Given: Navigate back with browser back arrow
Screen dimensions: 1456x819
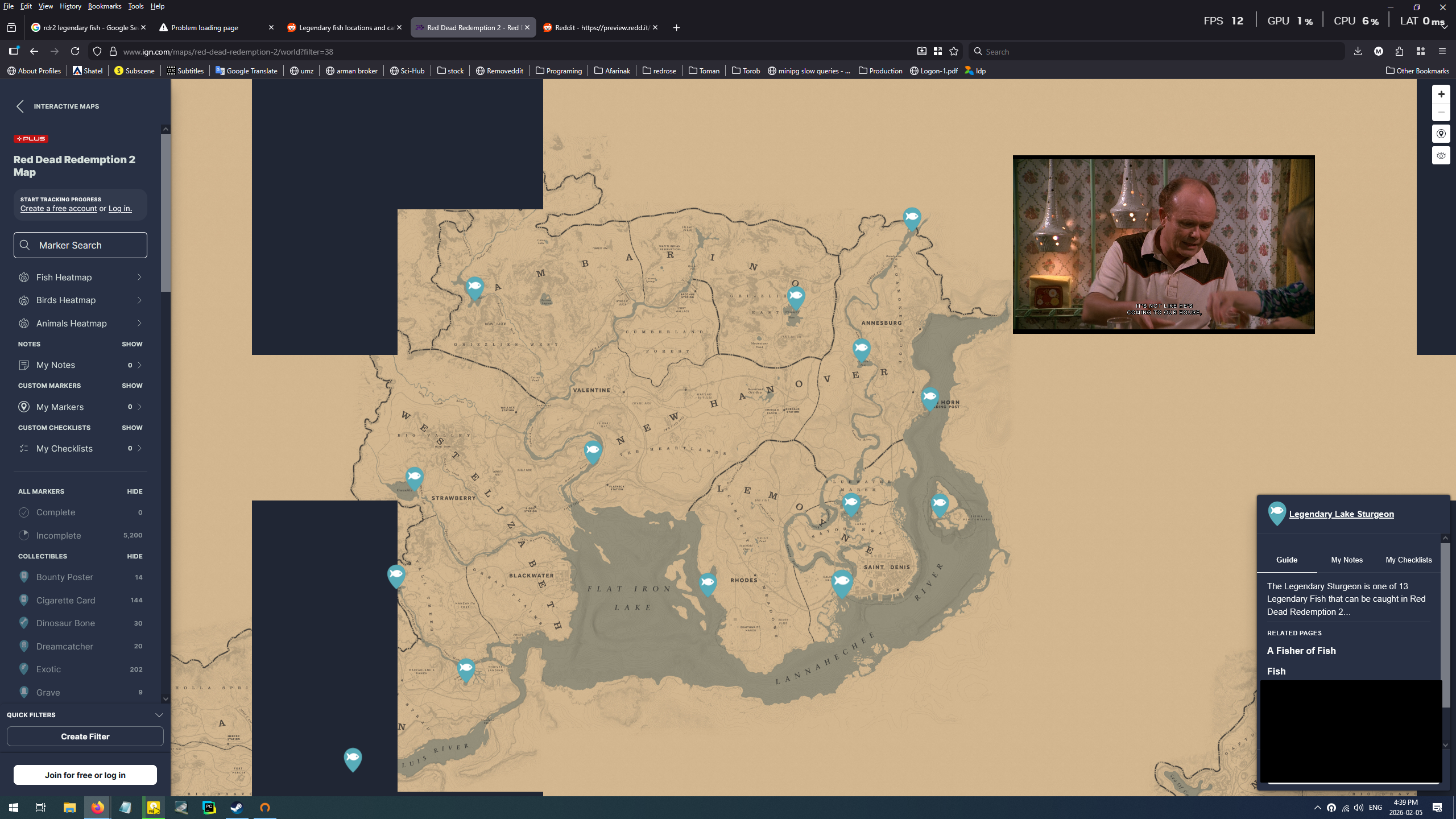Looking at the screenshot, I should (34, 51).
